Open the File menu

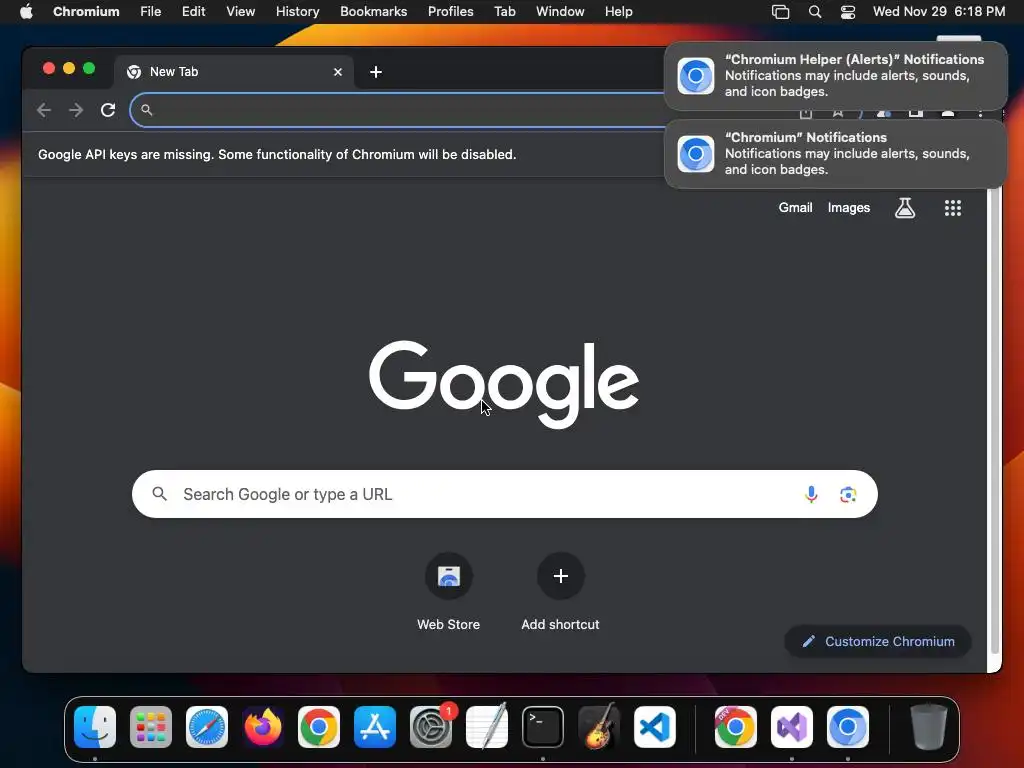click(150, 12)
